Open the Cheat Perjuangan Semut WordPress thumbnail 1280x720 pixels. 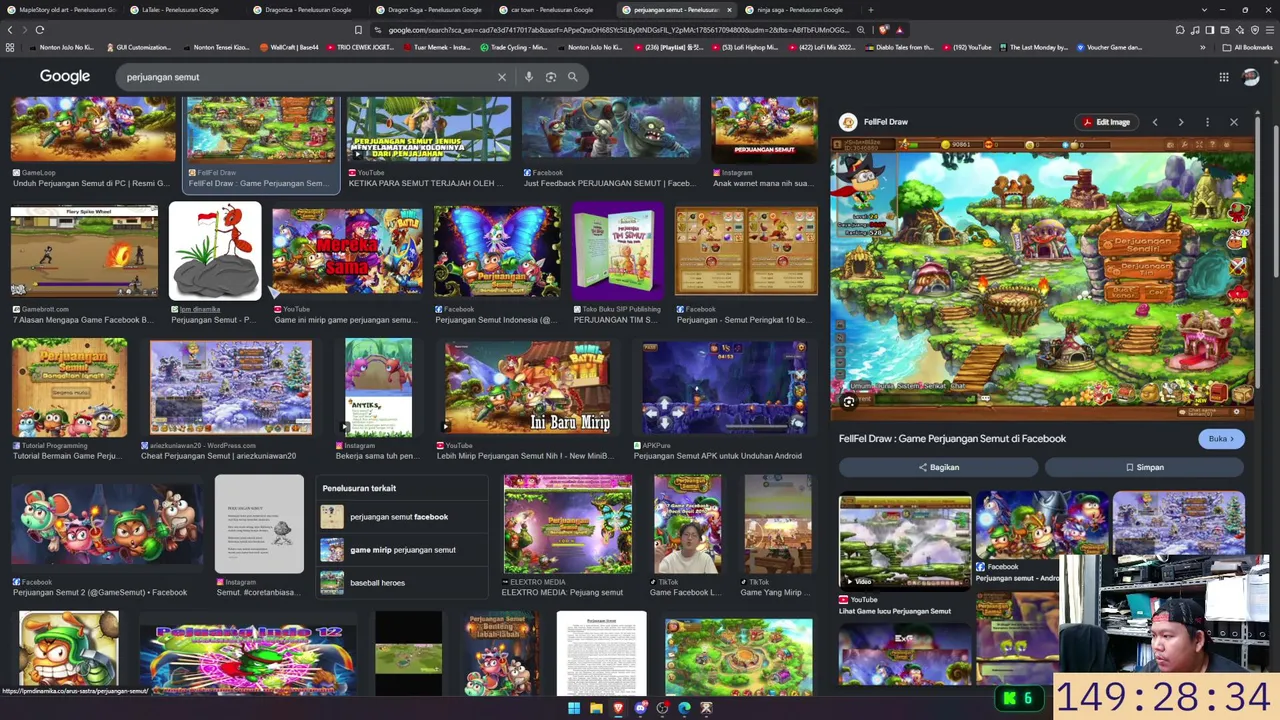(230, 388)
